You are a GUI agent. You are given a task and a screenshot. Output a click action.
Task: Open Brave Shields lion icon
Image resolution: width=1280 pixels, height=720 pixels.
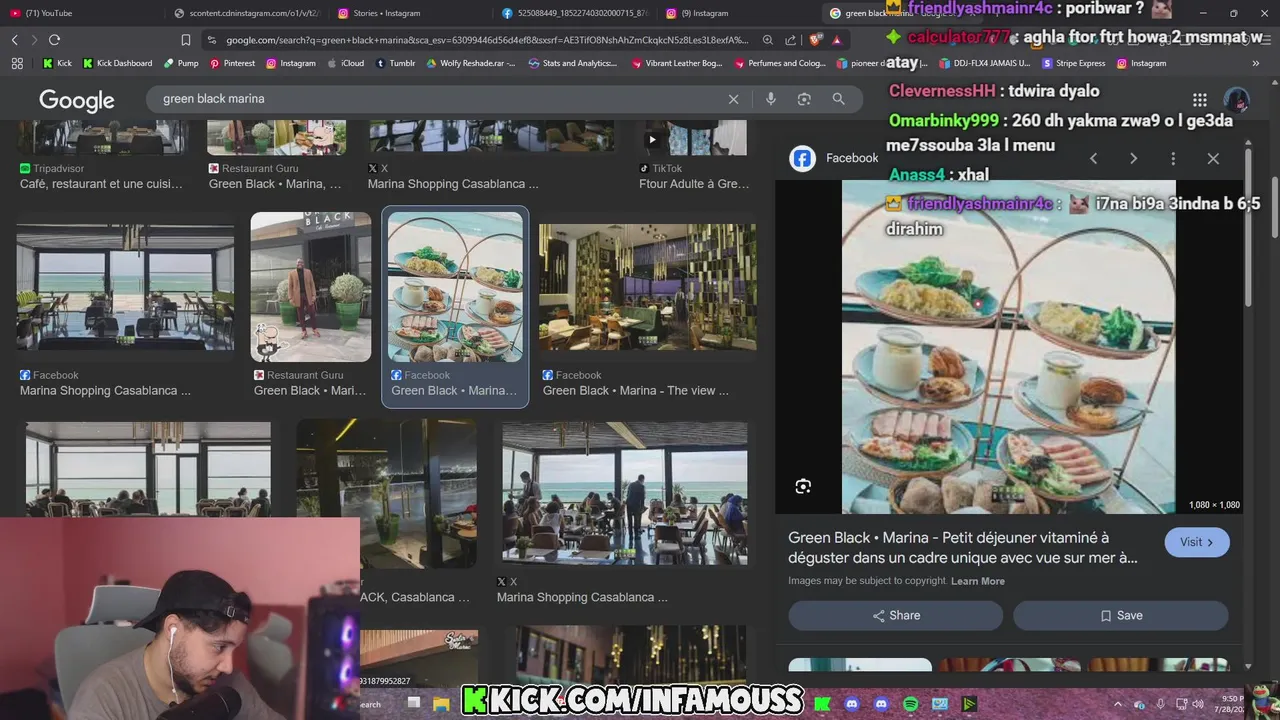(x=816, y=40)
